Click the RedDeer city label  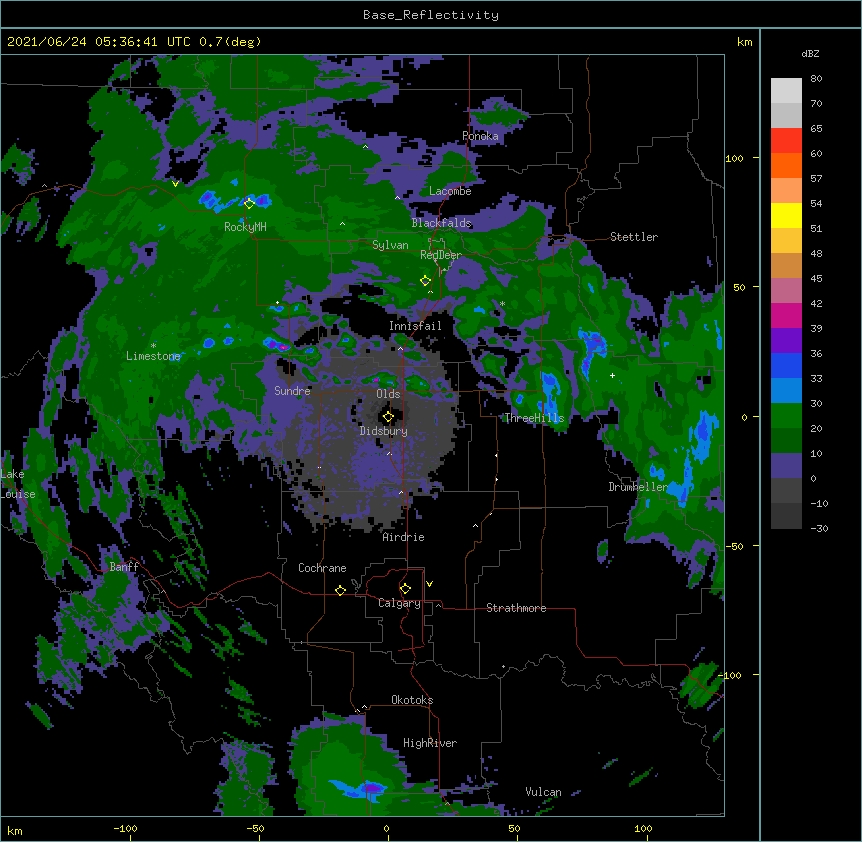(441, 255)
